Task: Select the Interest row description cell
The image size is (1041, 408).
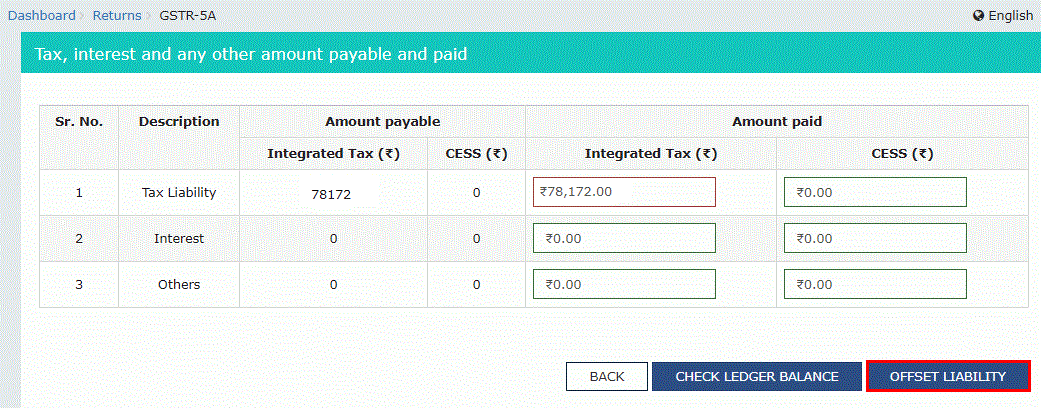Action: pyautogui.click(x=179, y=239)
